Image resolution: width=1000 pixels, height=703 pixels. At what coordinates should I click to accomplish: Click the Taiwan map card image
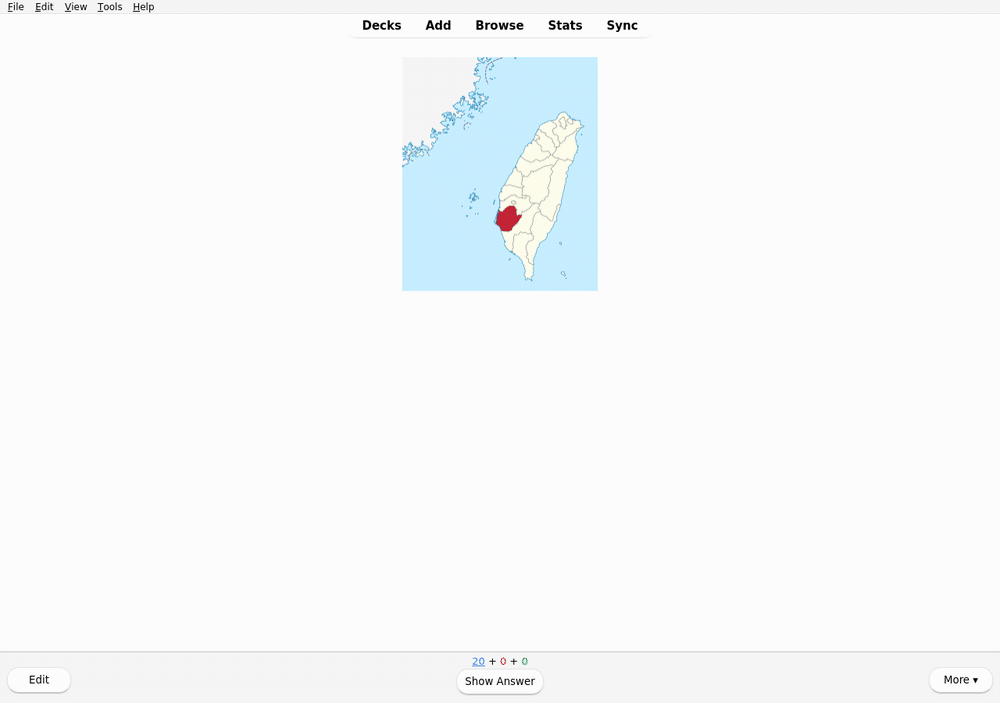[499, 174]
